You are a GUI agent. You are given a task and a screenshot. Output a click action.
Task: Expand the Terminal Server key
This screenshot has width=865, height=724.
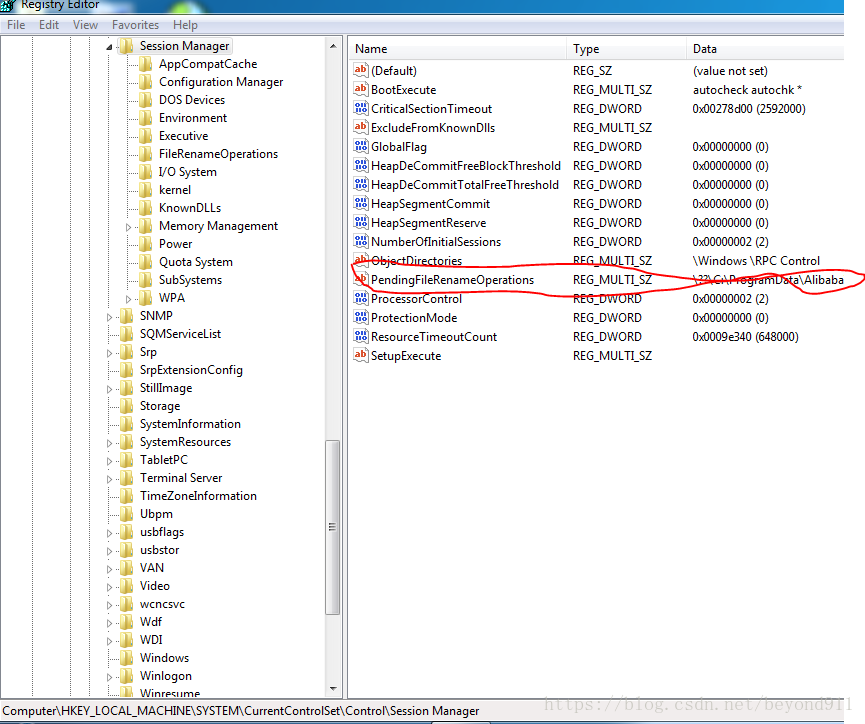click(109, 479)
